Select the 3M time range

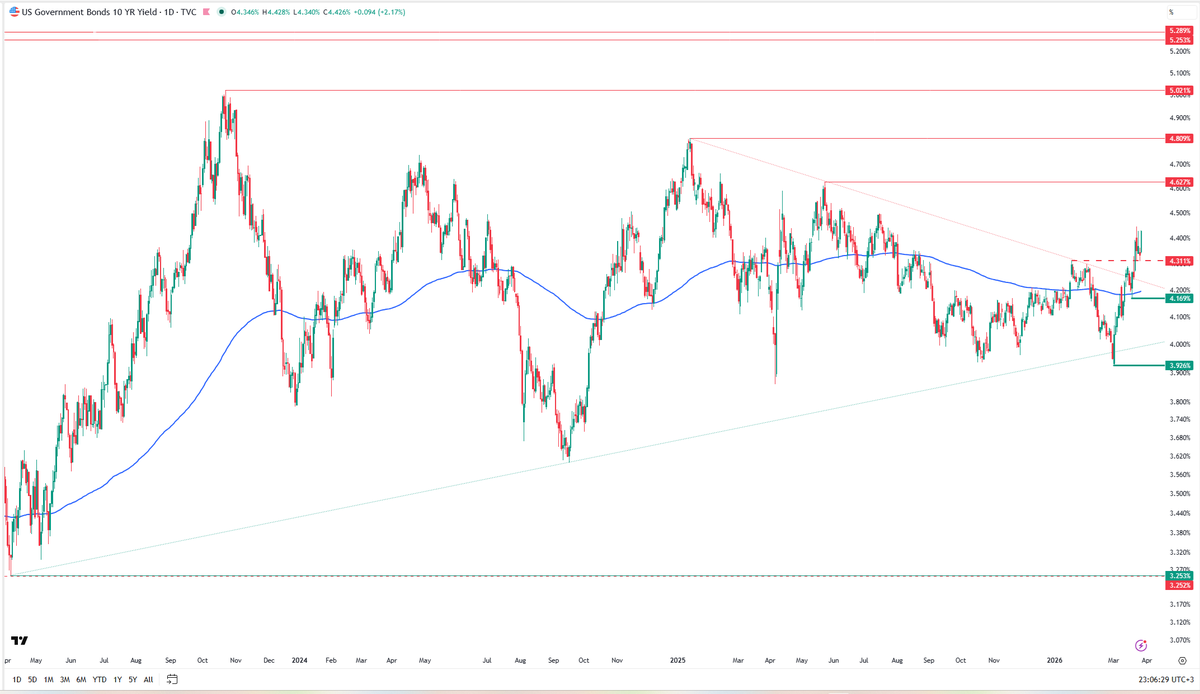[x=64, y=679]
